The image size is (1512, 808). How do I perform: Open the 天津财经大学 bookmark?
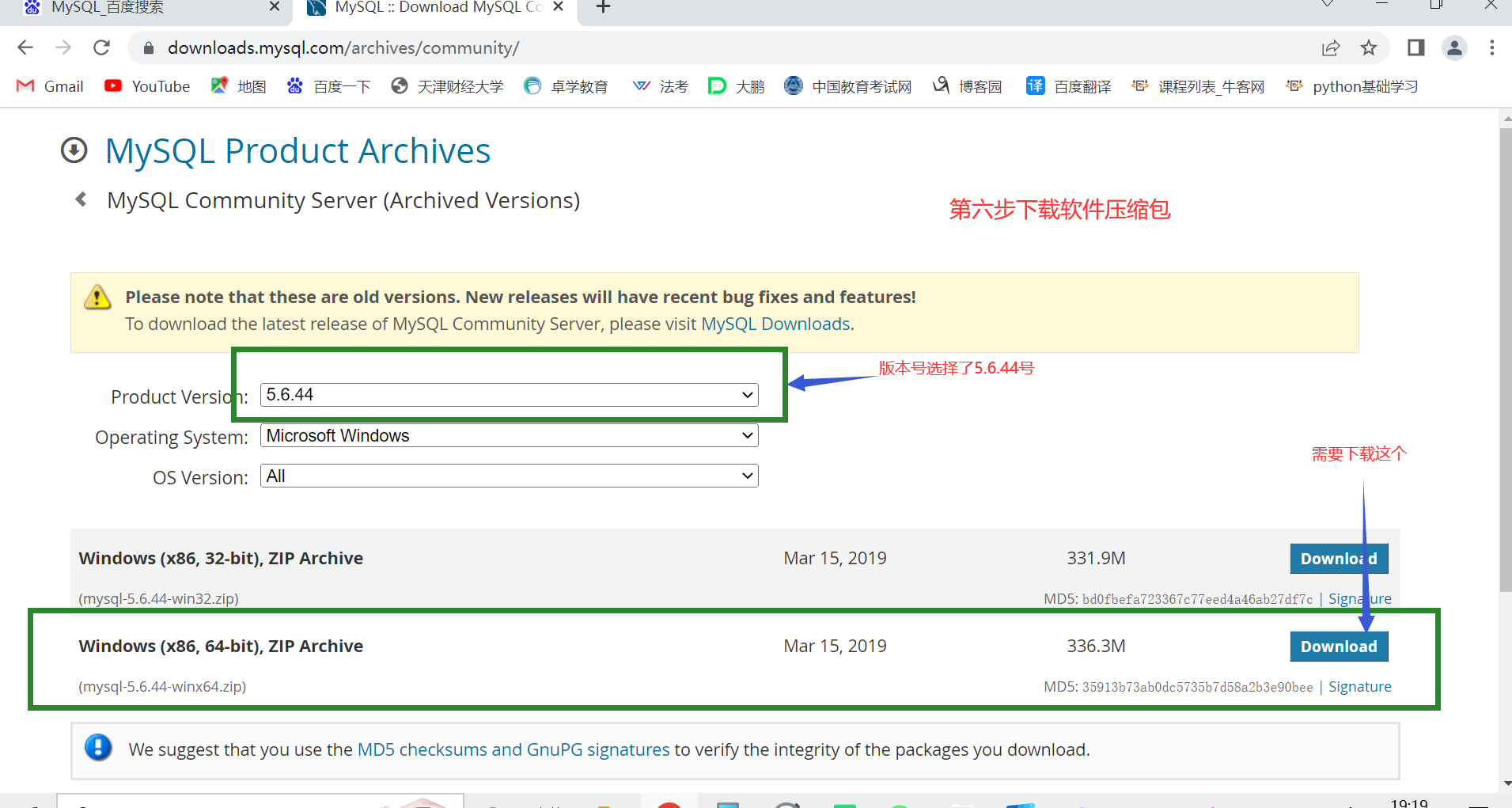click(x=448, y=86)
